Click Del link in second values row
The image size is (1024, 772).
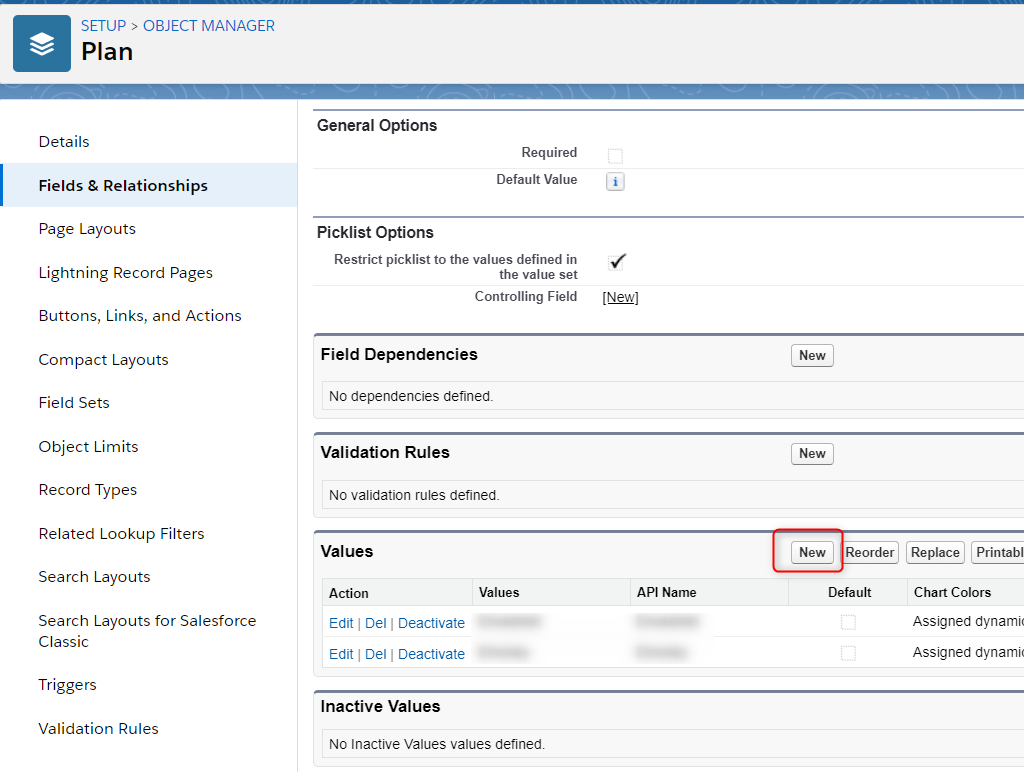point(376,654)
